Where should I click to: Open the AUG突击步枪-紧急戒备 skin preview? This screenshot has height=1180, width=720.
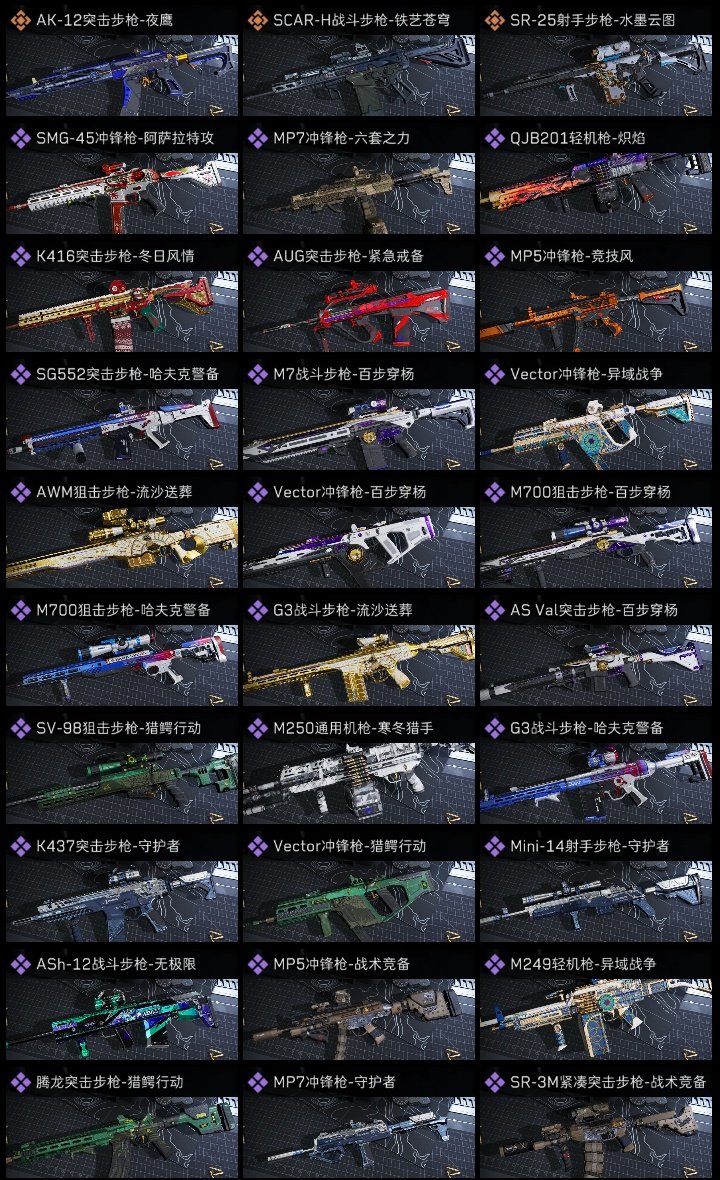point(359,312)
